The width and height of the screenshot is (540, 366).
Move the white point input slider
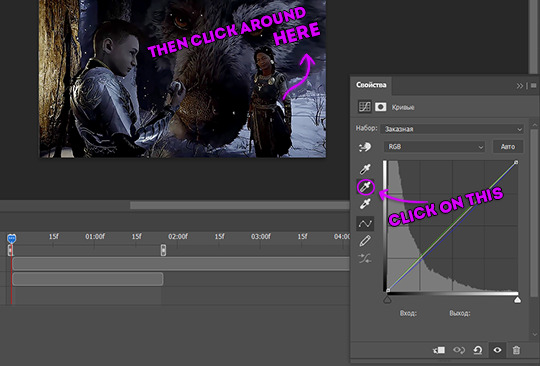[x=517, y=300]
